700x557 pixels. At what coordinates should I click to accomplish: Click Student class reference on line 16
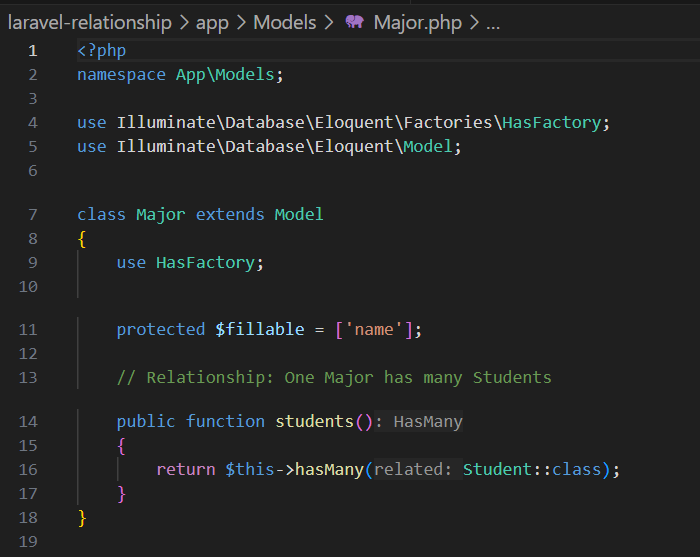pos(497,469)
